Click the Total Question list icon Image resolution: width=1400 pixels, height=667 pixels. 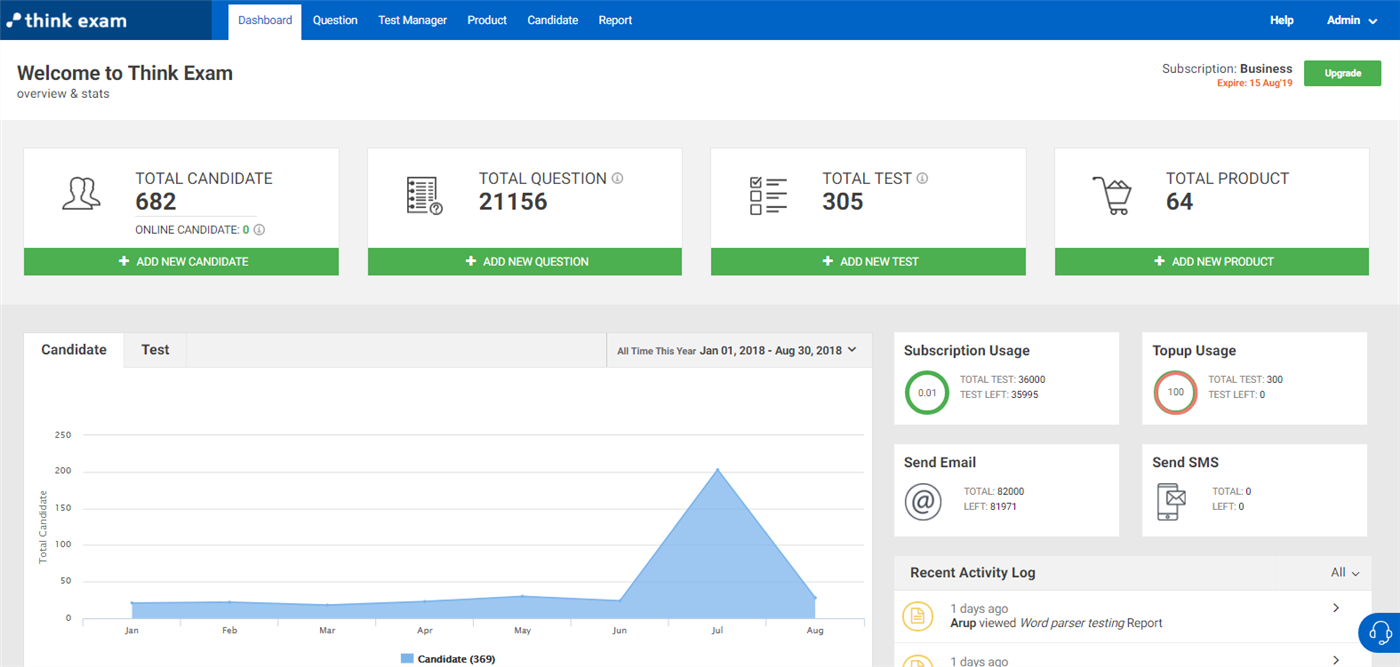coord(424,195)
